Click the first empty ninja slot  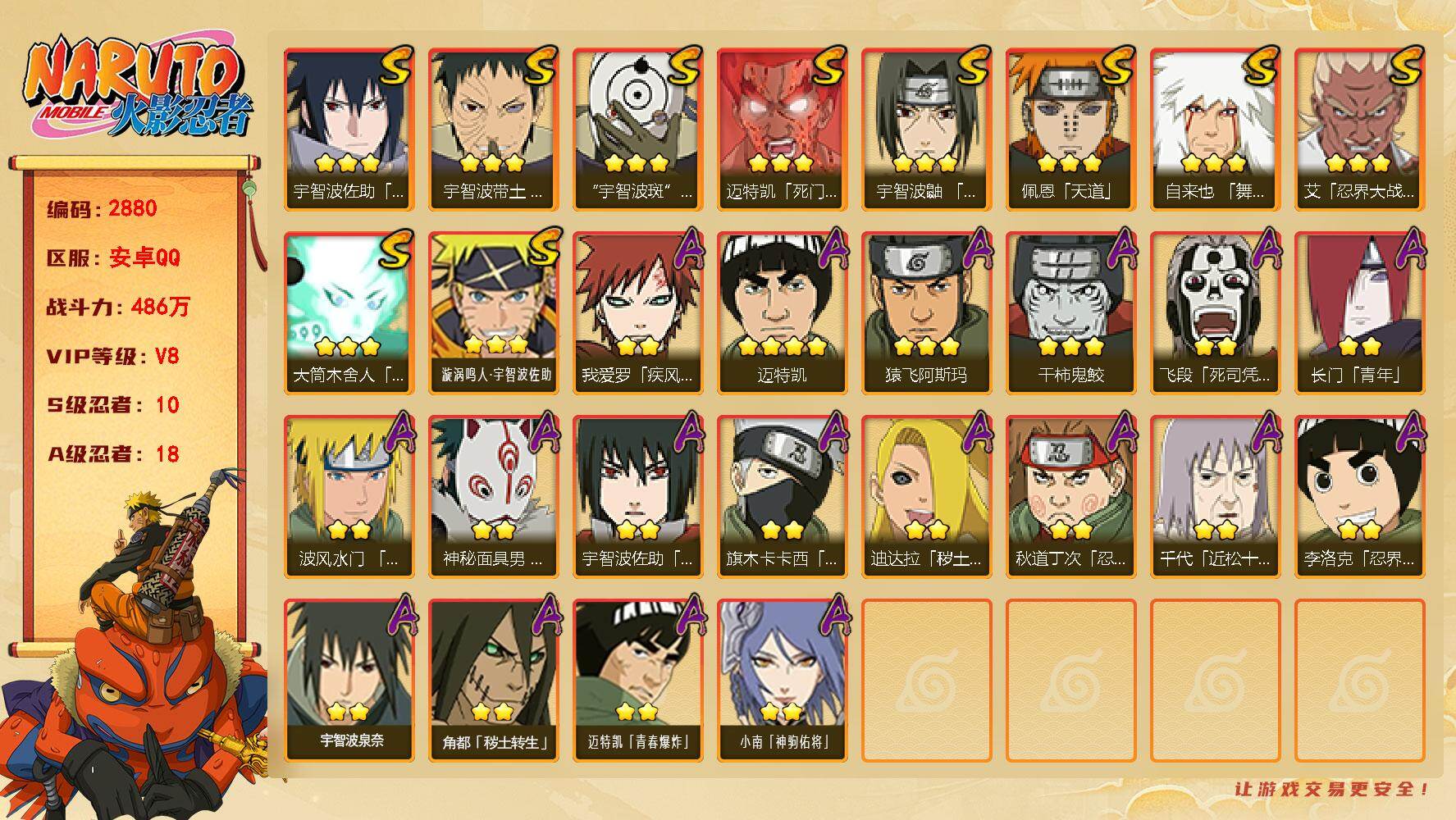coord(926,681)
